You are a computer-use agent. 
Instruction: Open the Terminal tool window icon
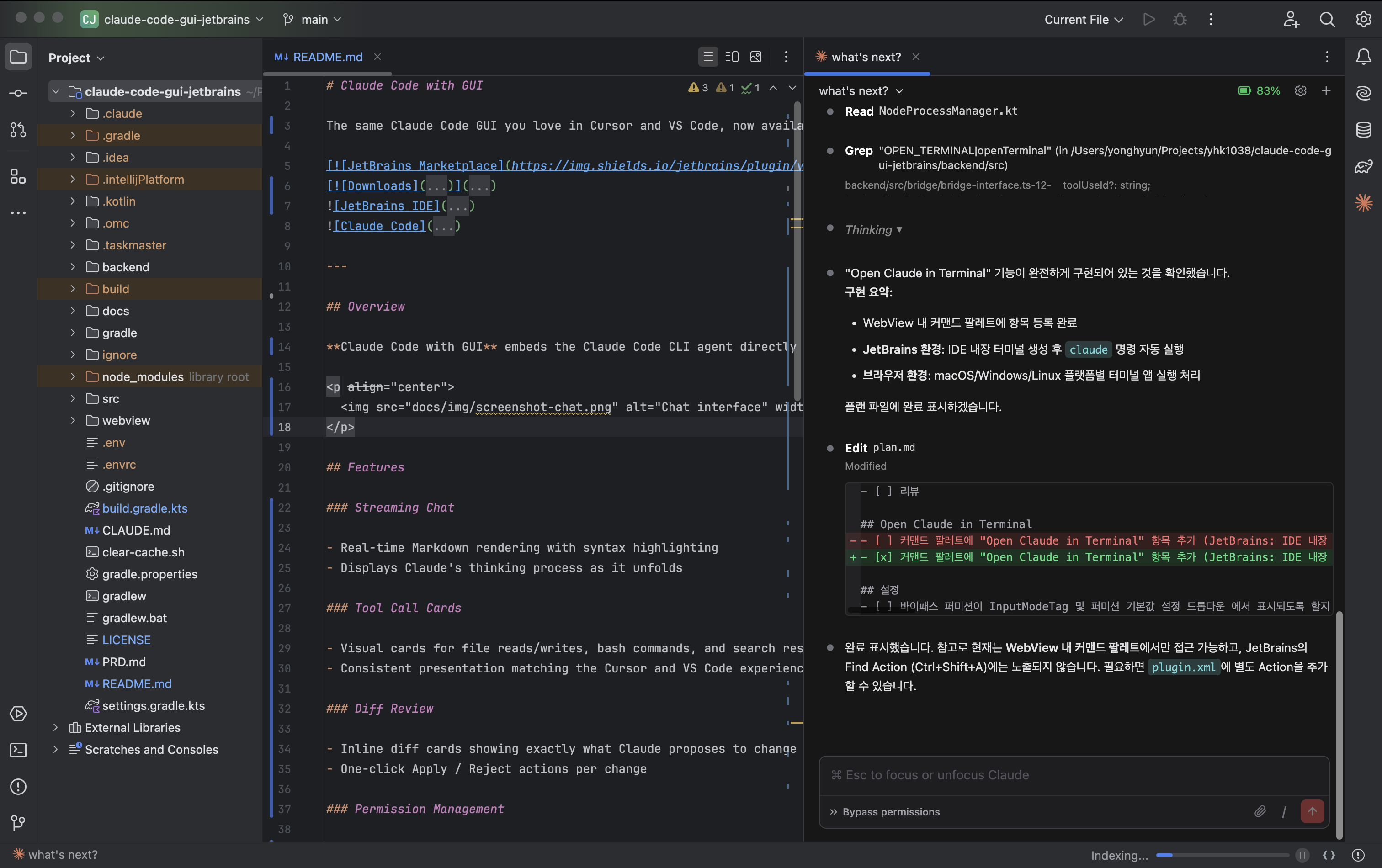pos(18,750)
